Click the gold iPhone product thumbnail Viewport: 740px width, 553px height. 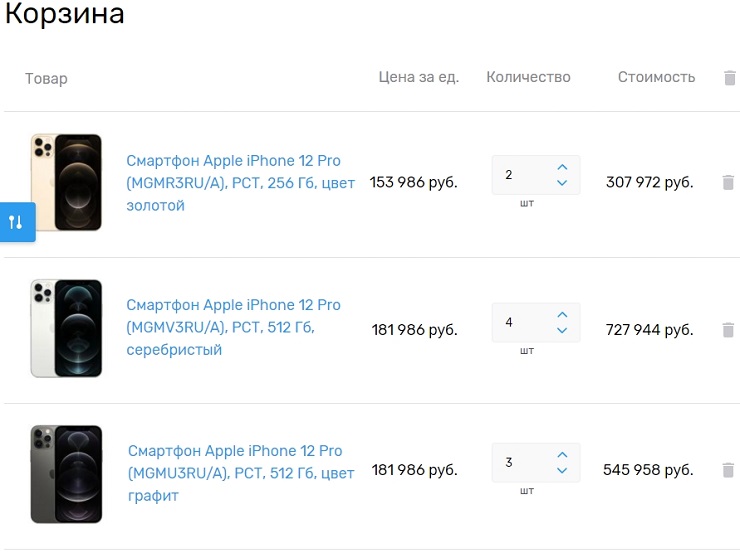66,183
